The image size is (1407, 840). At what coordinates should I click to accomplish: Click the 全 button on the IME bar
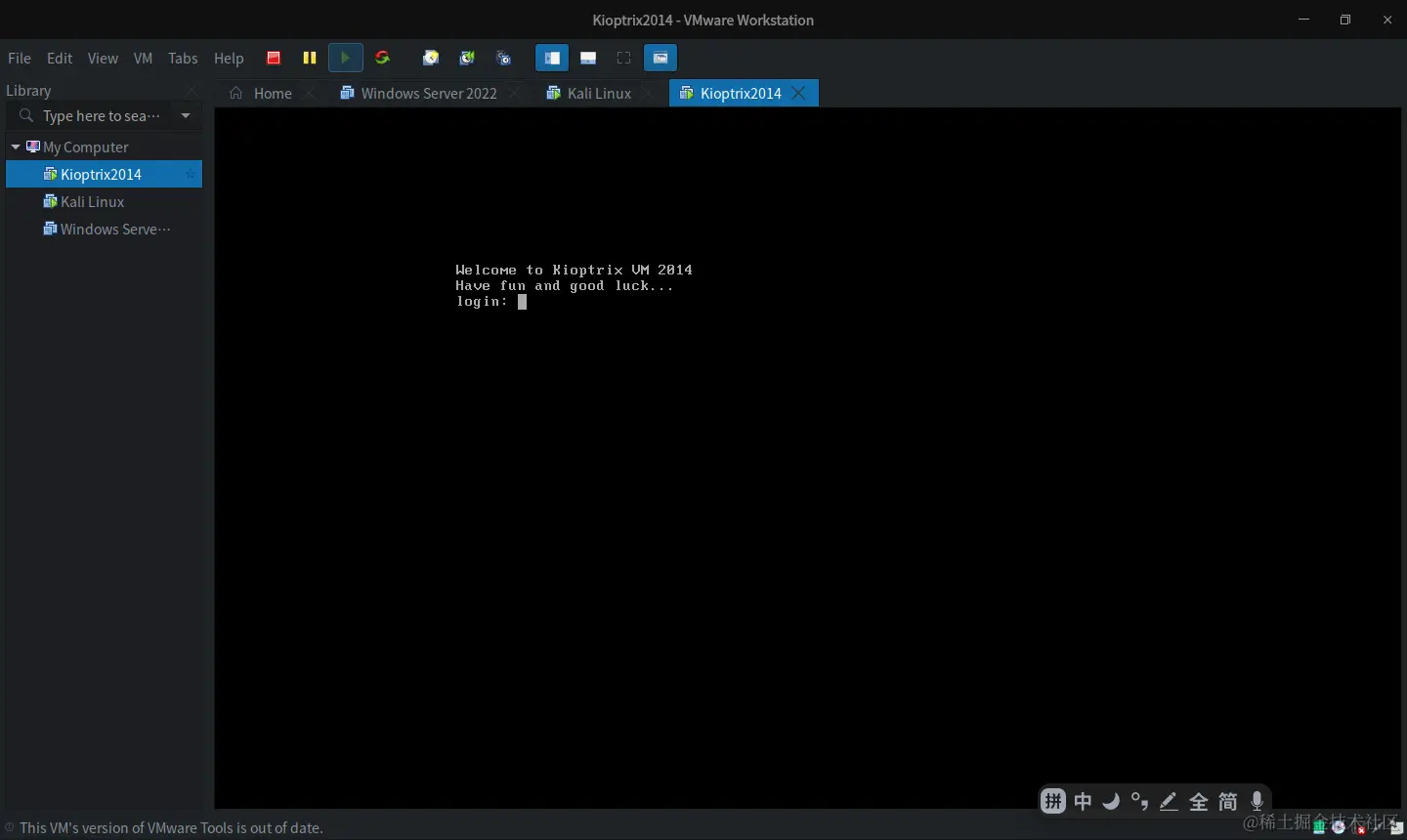(1199, 802)
